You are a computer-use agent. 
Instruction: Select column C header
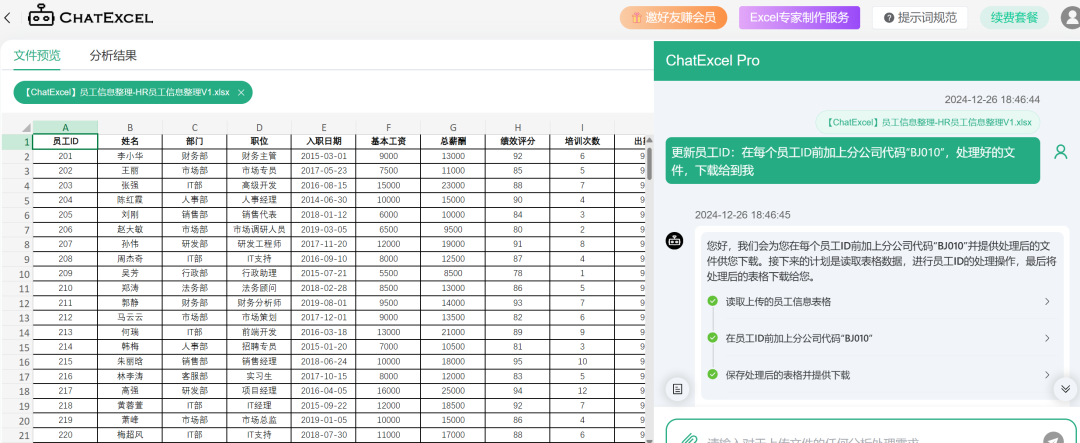tap(194, 127)
